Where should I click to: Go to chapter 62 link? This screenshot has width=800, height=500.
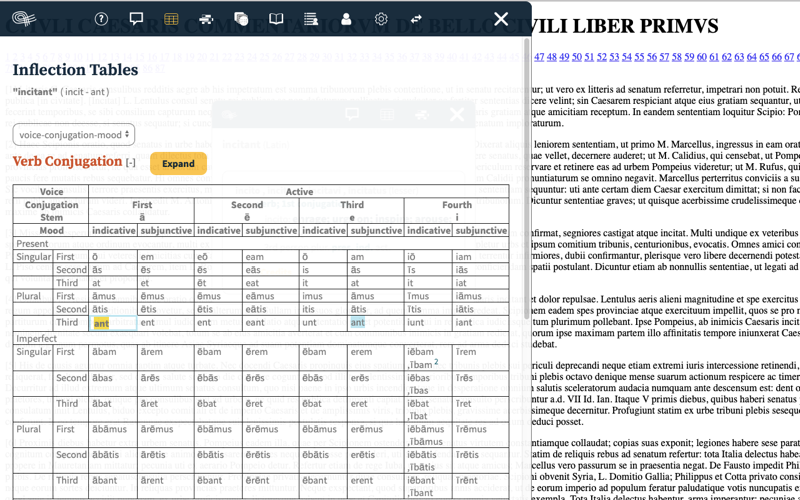[727, 57]
